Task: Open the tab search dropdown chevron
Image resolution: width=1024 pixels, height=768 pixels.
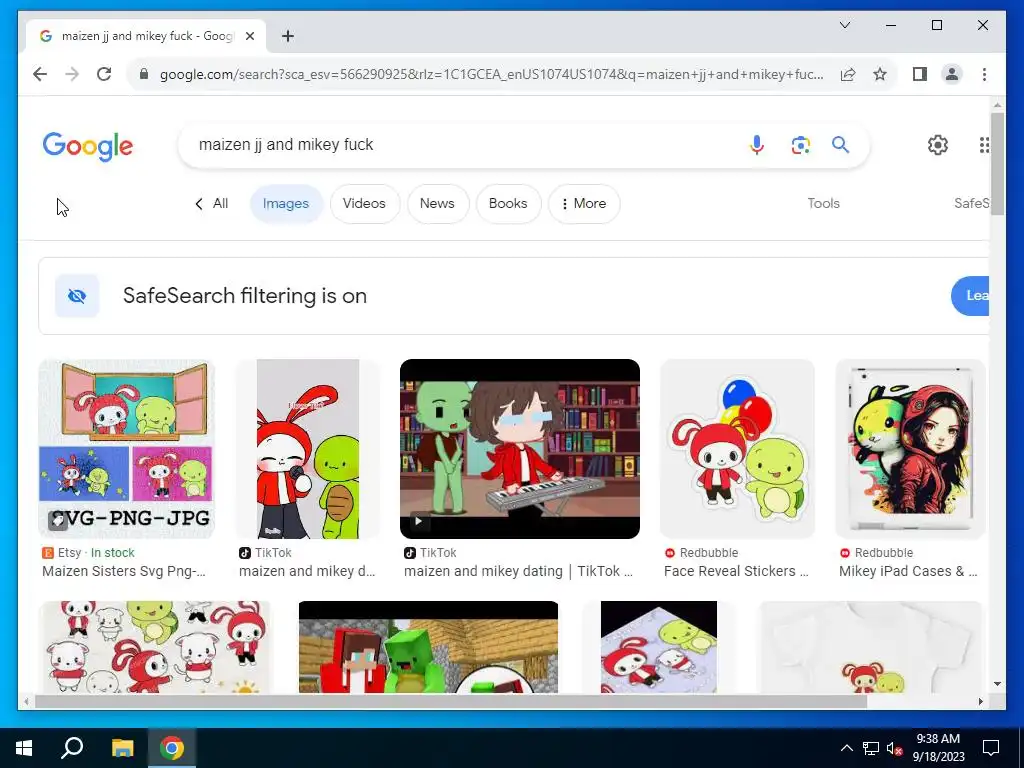Action: tap(844, 25)
